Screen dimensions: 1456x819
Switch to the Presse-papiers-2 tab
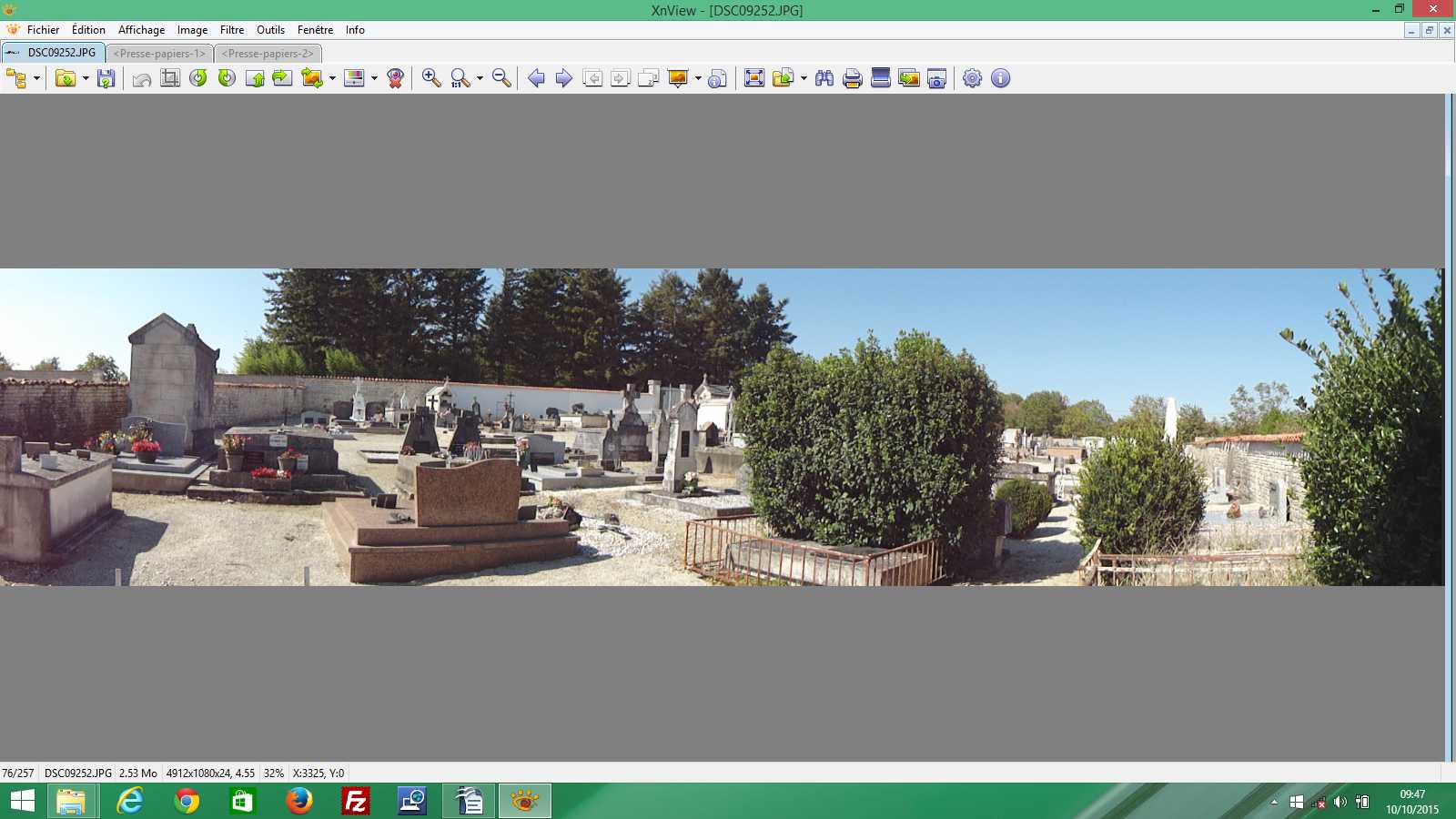click(x=268, y=54)
